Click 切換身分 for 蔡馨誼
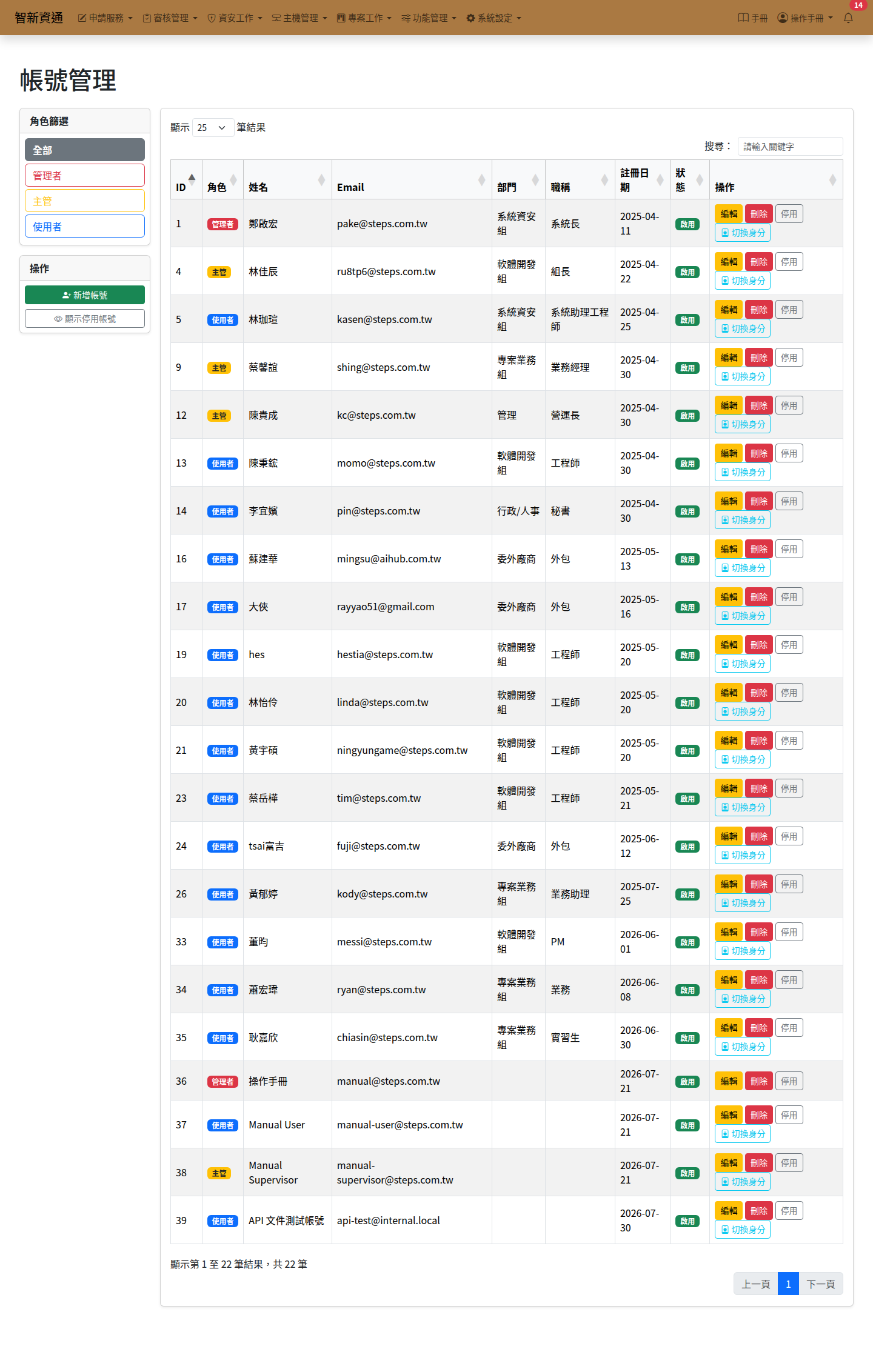This screenshot has width=873, height=1372. pos(743,376)
